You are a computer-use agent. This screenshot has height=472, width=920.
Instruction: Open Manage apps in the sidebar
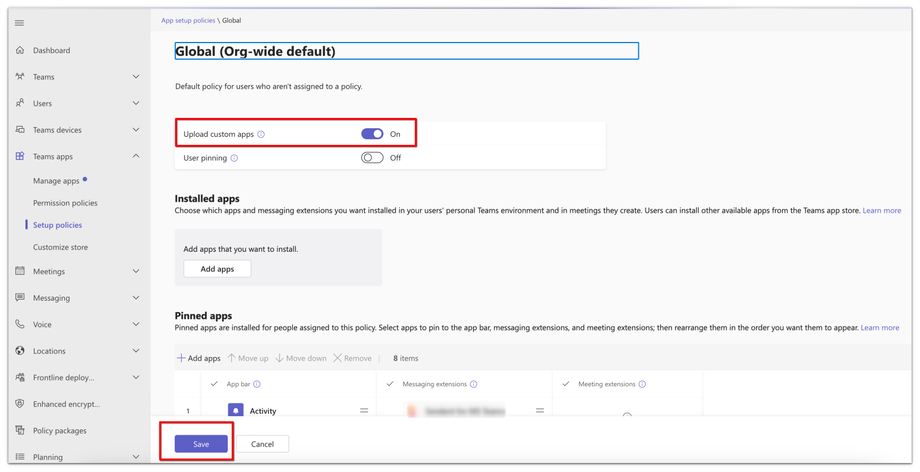coord(56,181)
